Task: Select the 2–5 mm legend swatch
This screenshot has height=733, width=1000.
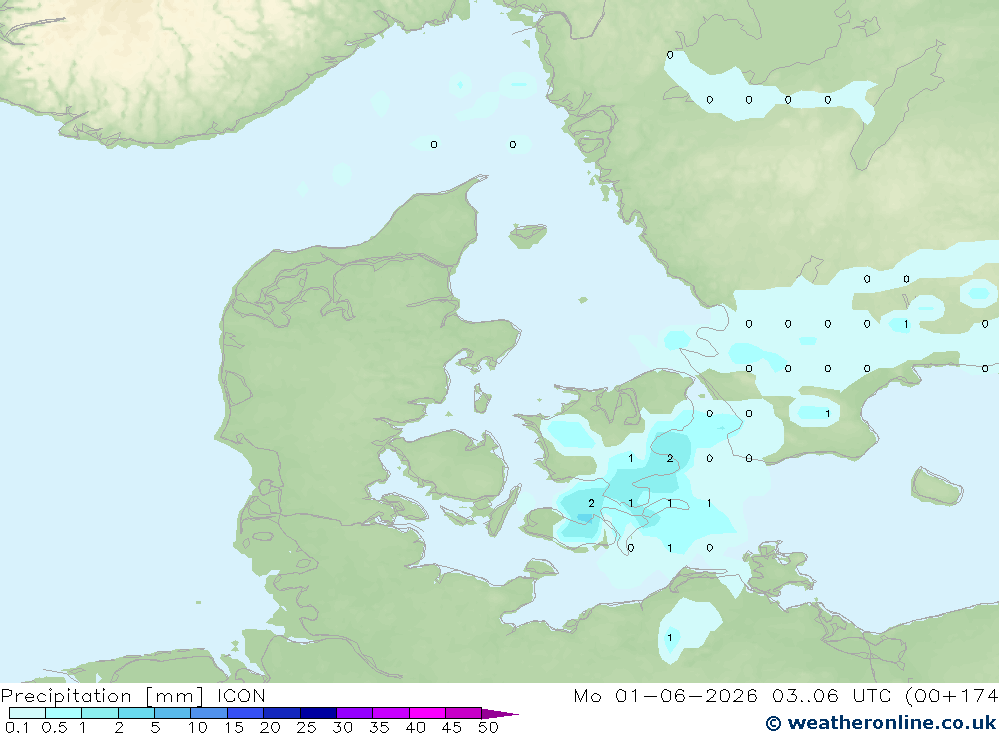Action: (x=136, y=713)
